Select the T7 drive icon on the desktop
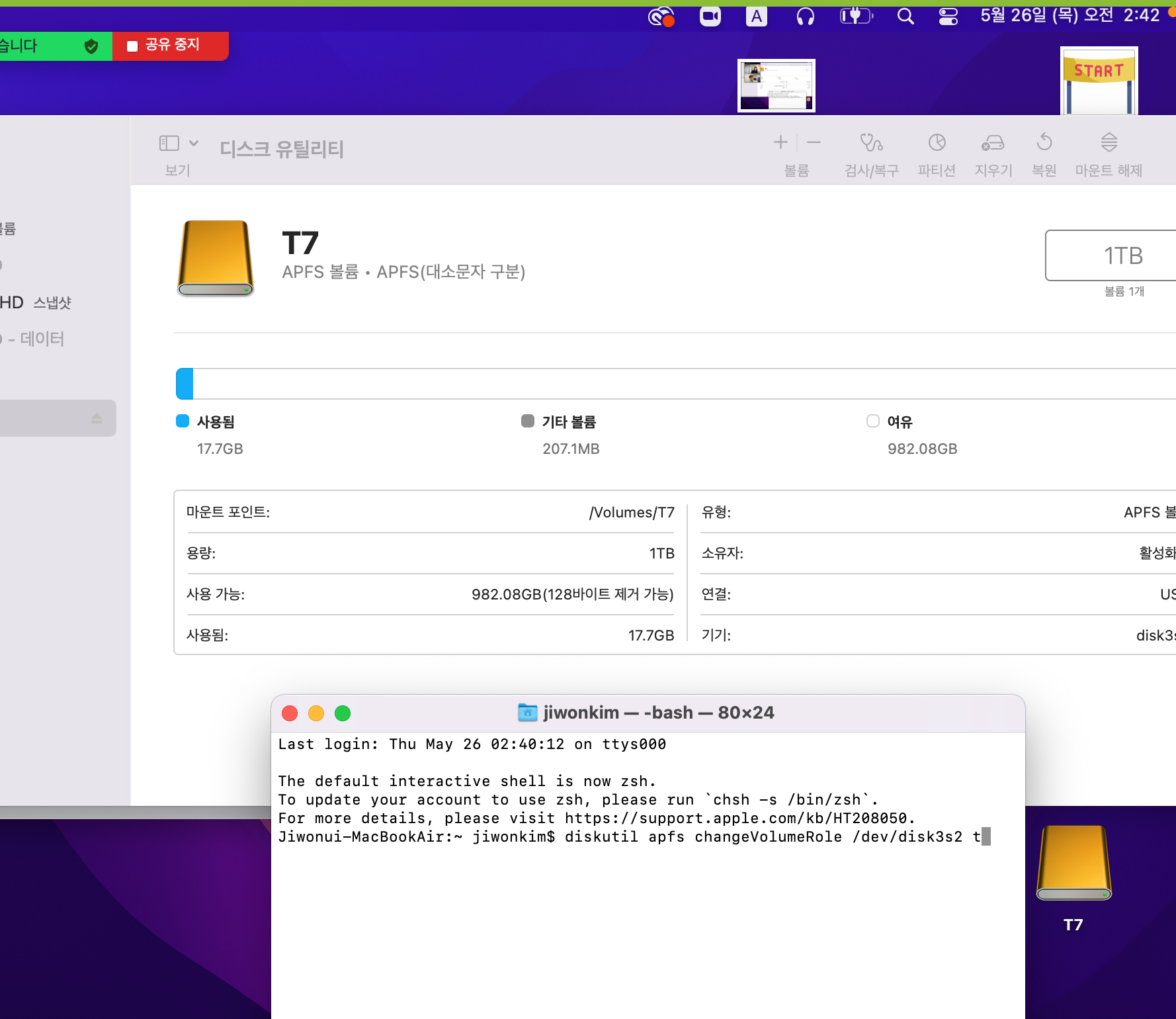 pyautogui.click(x=1074, y=863)
